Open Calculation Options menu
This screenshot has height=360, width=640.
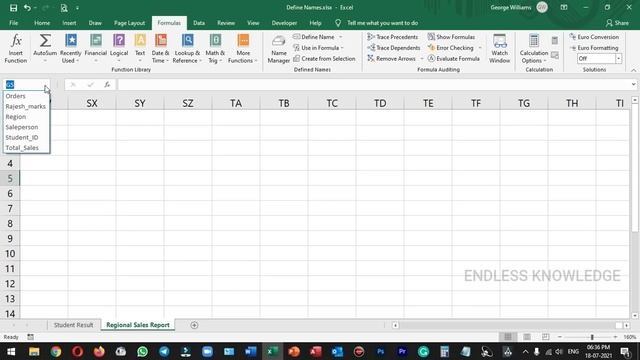(534, 48)
